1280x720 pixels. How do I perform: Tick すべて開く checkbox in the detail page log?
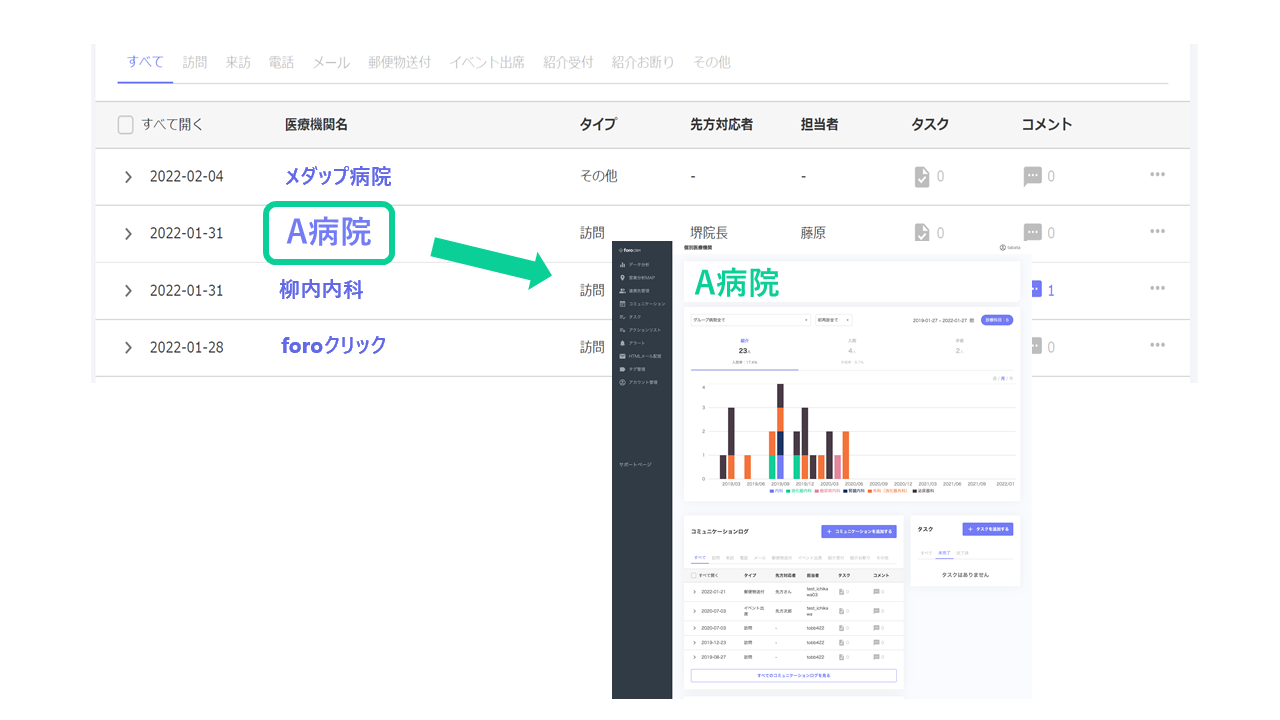coord(695,576)
